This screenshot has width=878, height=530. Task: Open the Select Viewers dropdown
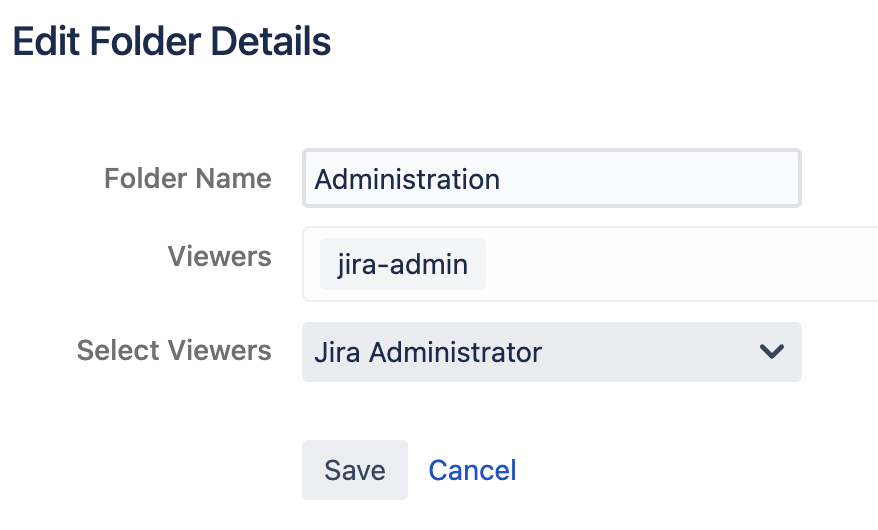(x=551, y=352)
